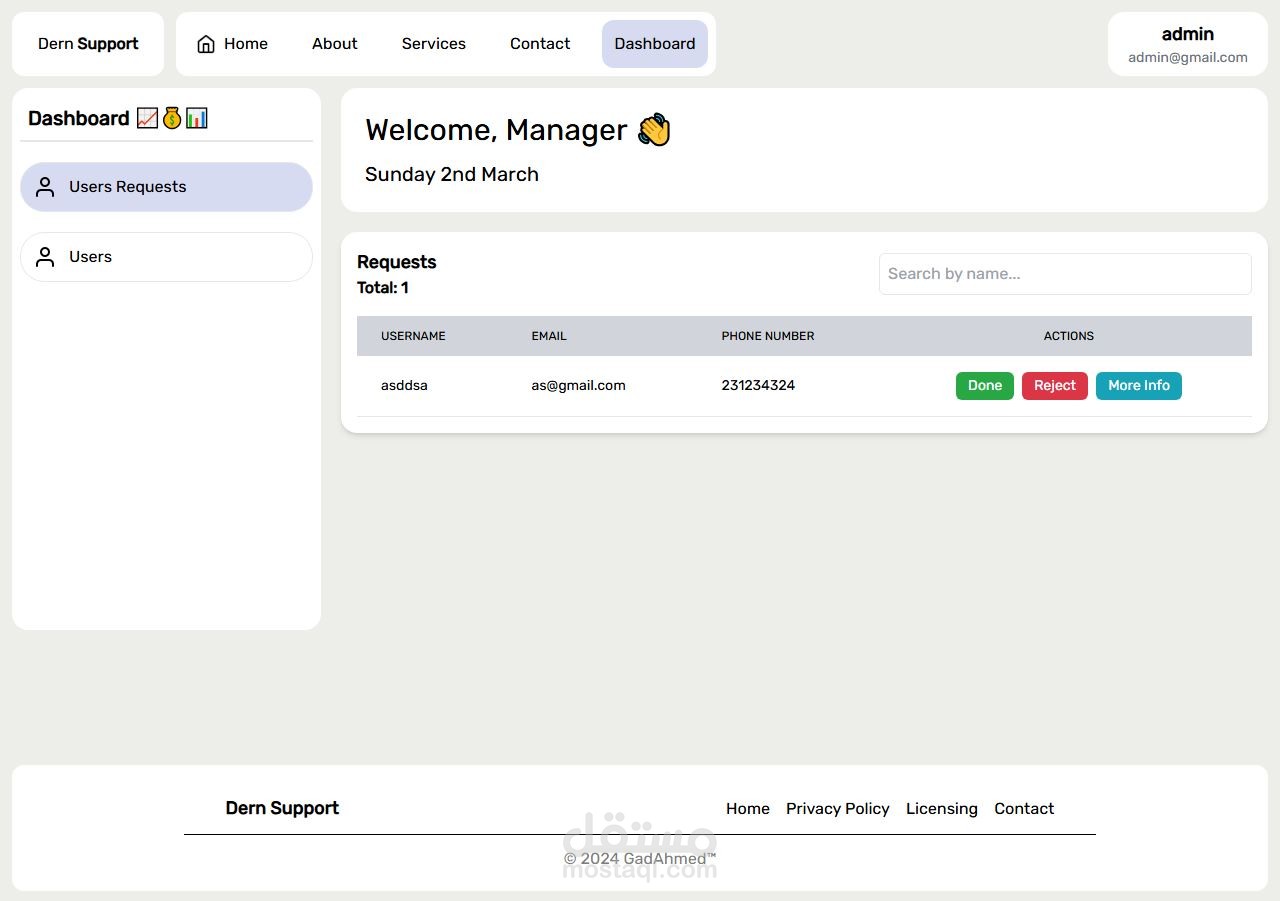This screenshot has width=1280, height=901.
Task: Mark the asddsa request as Done
Action: [x=985, y=386]
